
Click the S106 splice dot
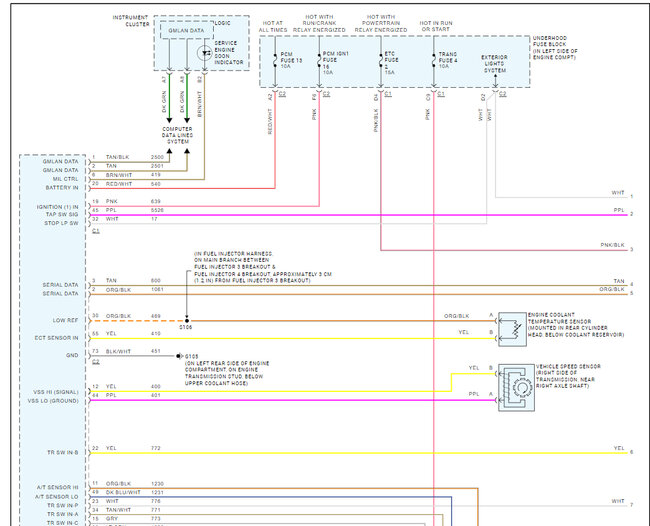coord(187,320)
